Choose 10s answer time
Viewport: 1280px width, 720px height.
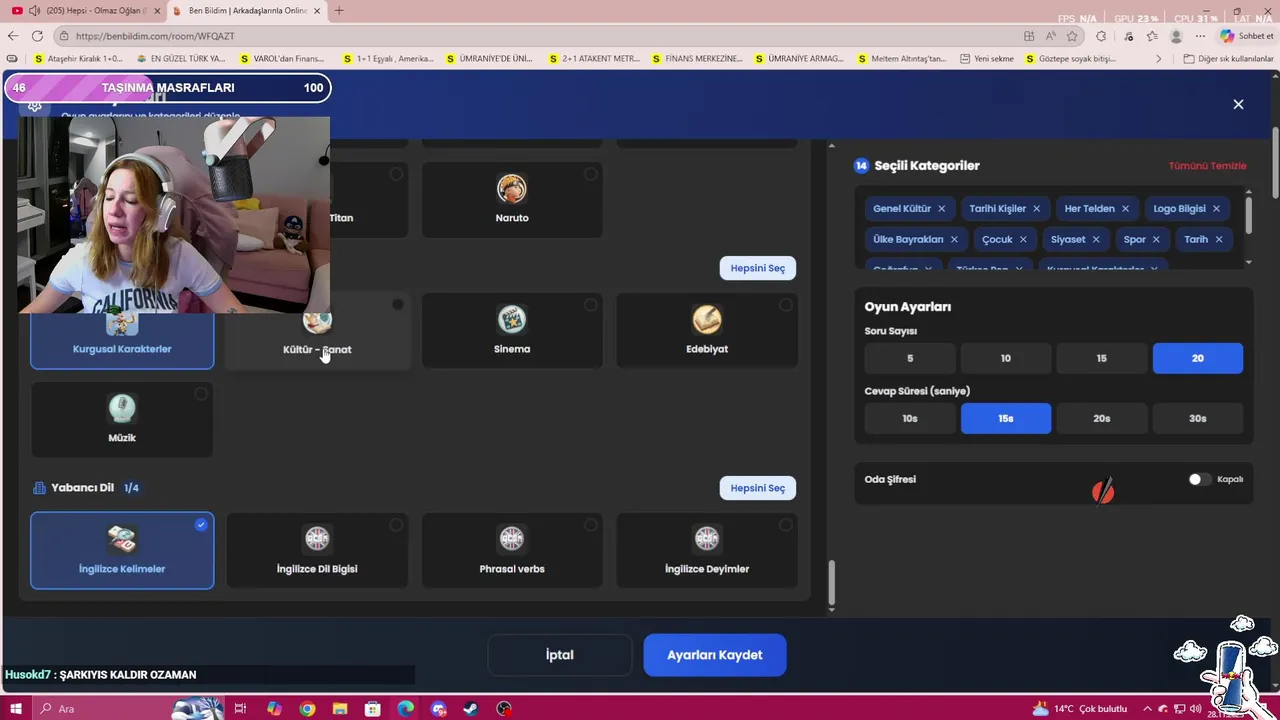(x=910, y=418)
